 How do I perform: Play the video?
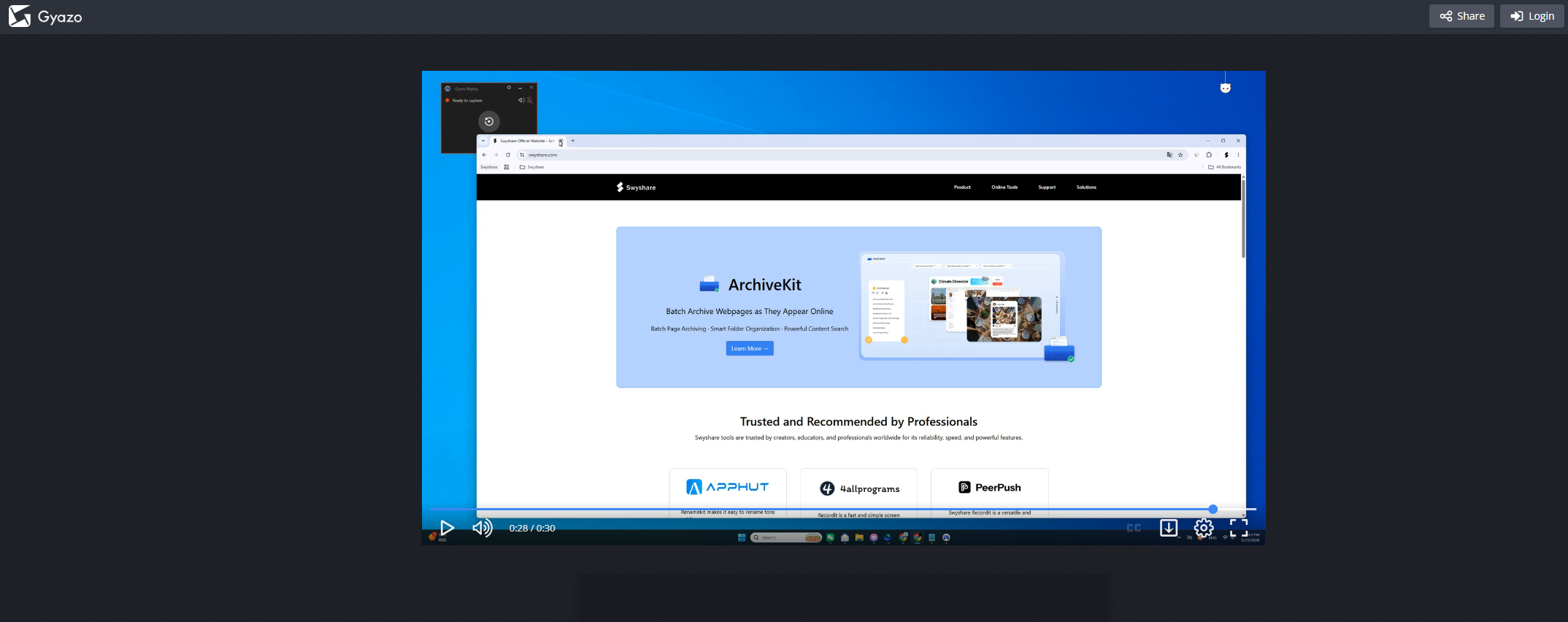447,528
